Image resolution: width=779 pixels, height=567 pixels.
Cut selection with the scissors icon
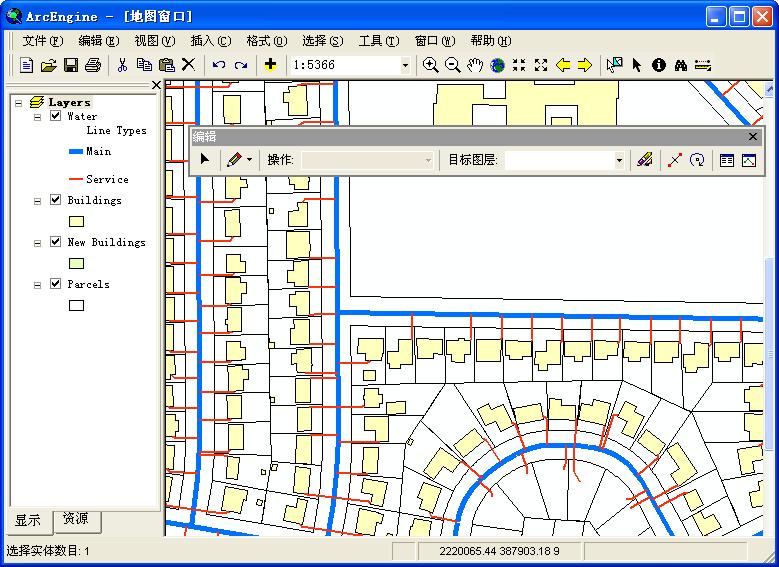tap(122, 65)
